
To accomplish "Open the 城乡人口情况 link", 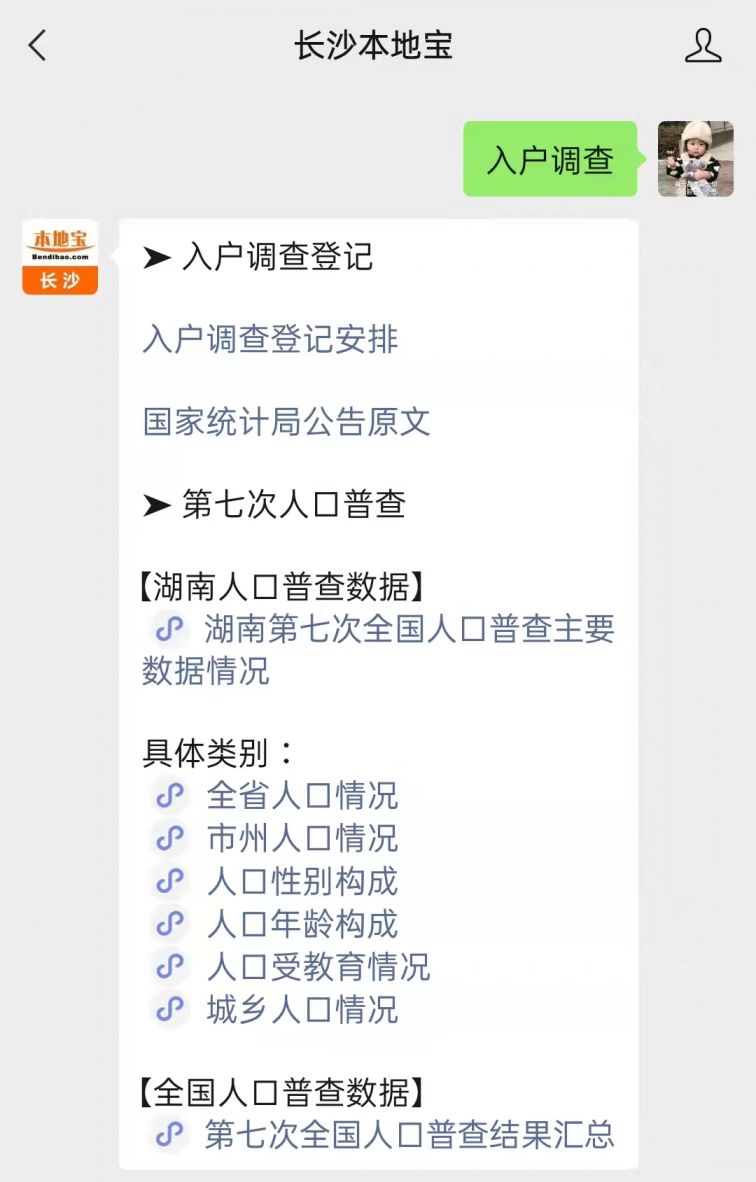I will pos(302,1010).
